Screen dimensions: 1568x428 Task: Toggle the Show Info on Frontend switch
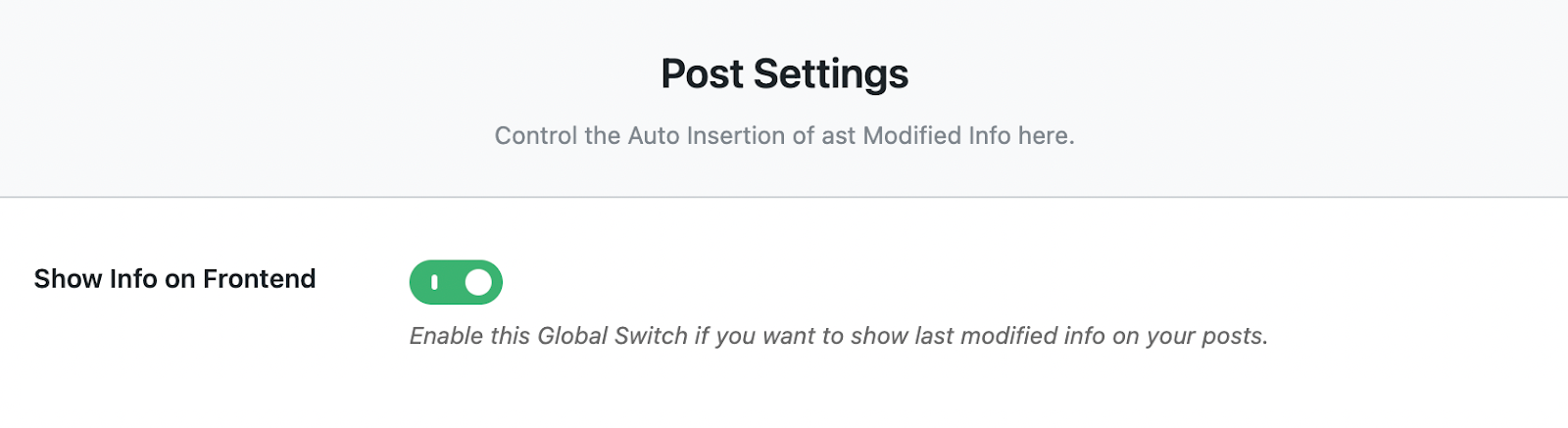click(456, 282)
